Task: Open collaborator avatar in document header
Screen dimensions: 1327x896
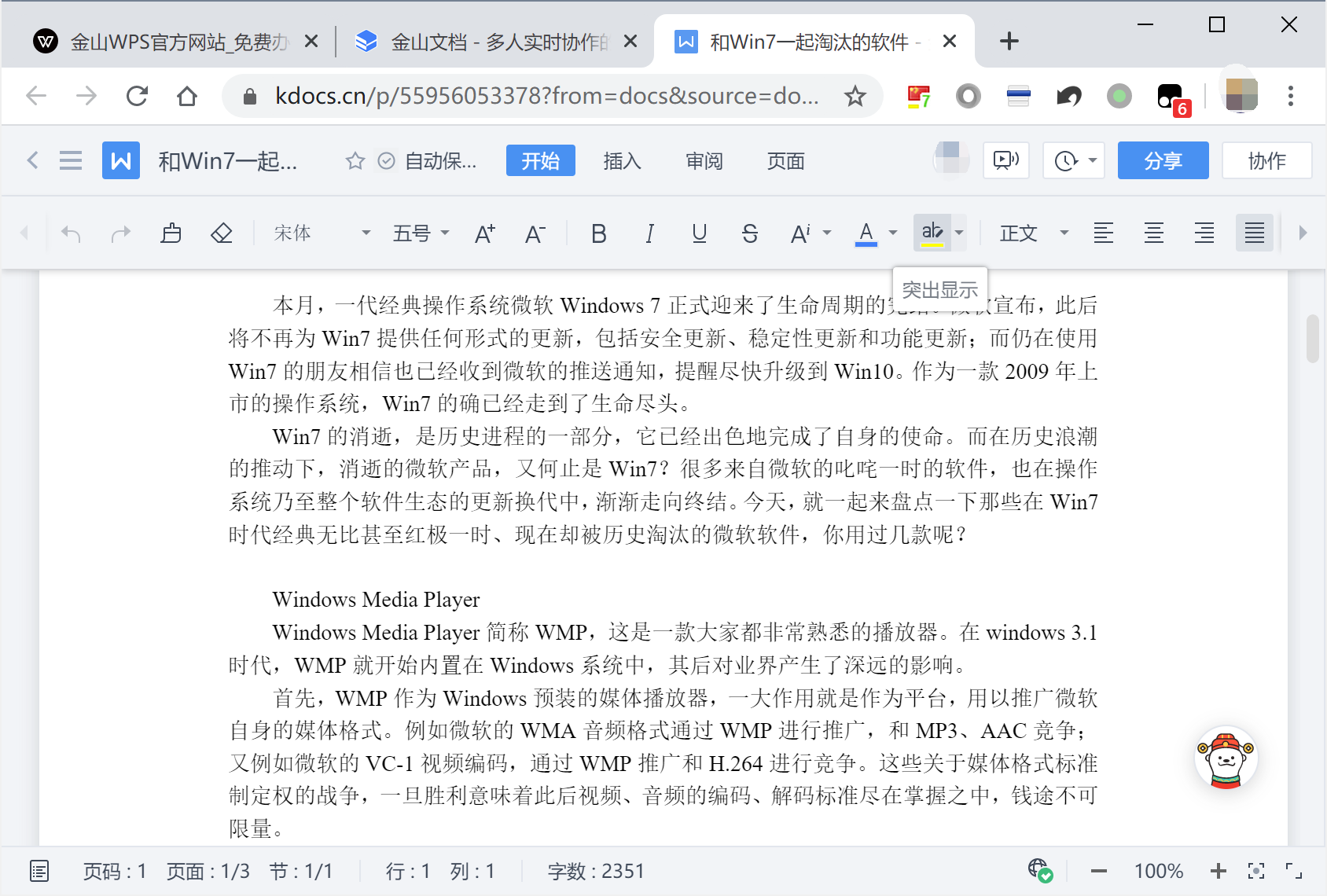Action: 951,159
